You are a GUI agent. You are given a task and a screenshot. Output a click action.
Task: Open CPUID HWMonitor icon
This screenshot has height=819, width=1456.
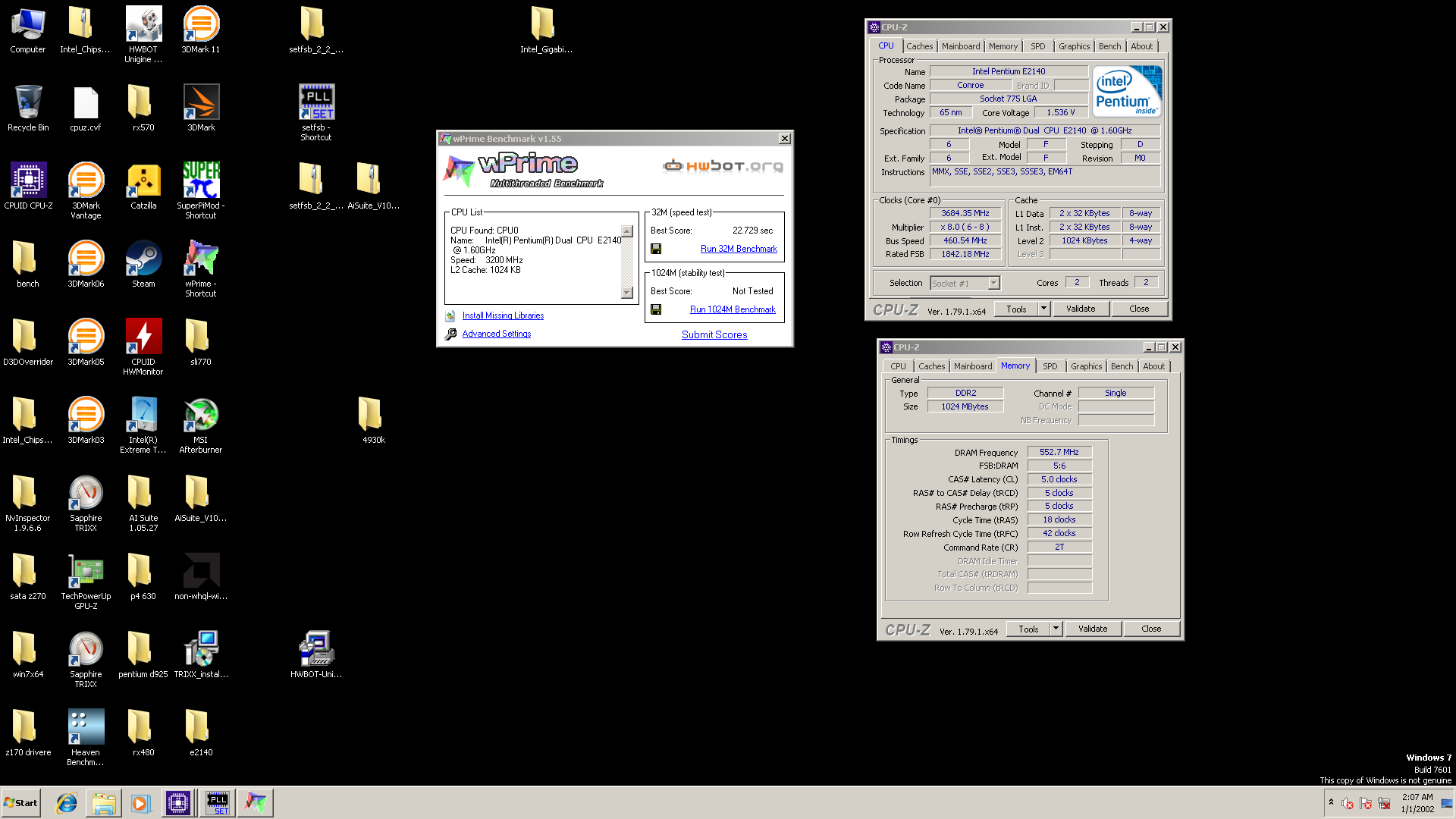(x=143, y=347)
